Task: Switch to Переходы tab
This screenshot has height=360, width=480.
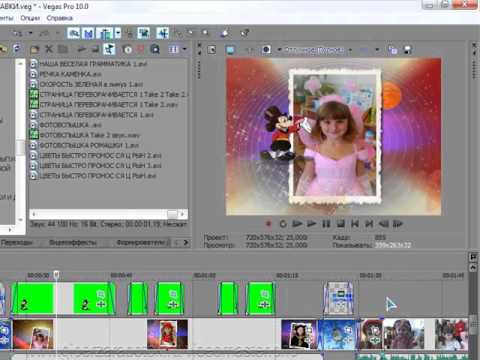Action: coord(17,243)
